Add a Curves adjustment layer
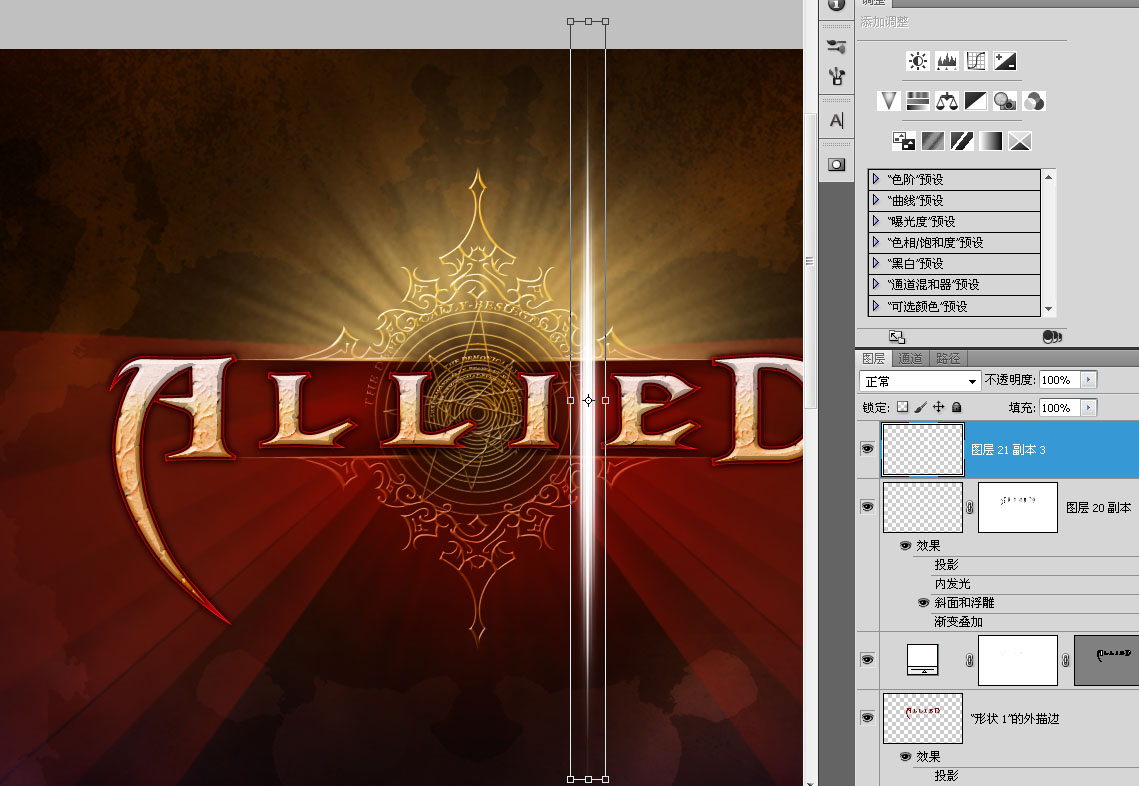 pyautogui.click(x=976, y=61)
